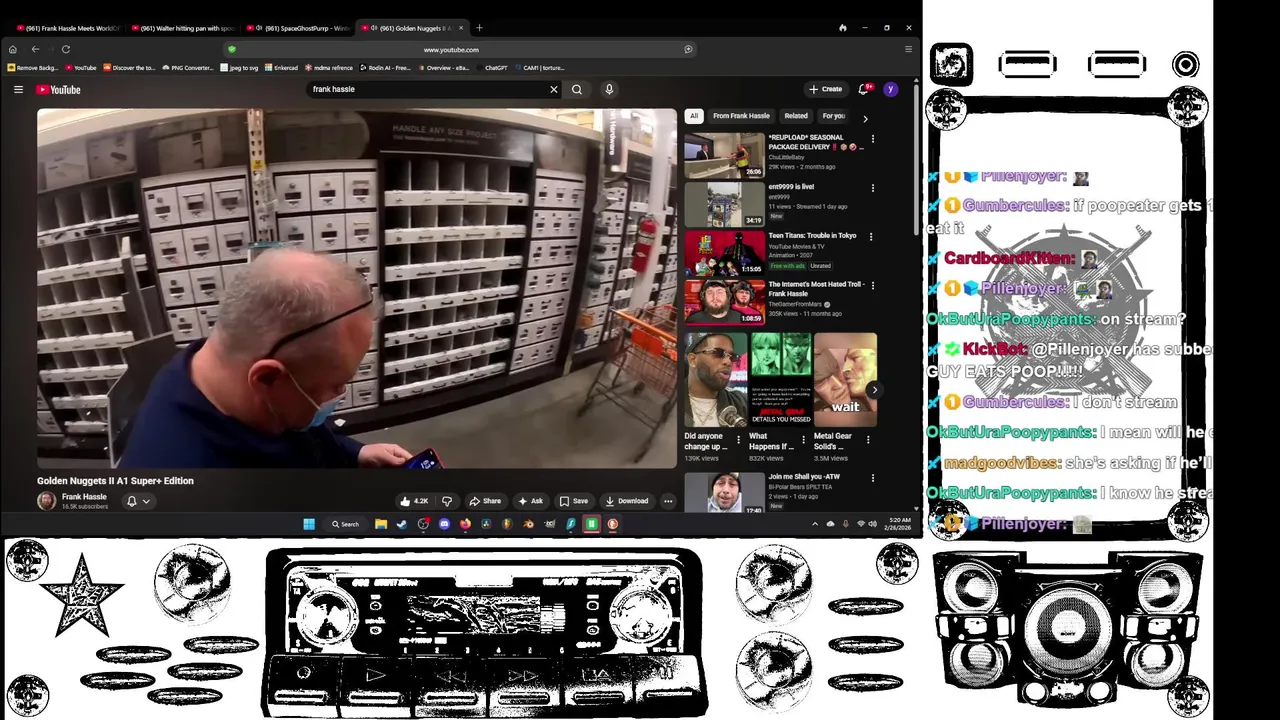1280x720 pixels.
Task: Open the 'What Happens If...' short
Action: pyautogui.click(x=781, y=380)
